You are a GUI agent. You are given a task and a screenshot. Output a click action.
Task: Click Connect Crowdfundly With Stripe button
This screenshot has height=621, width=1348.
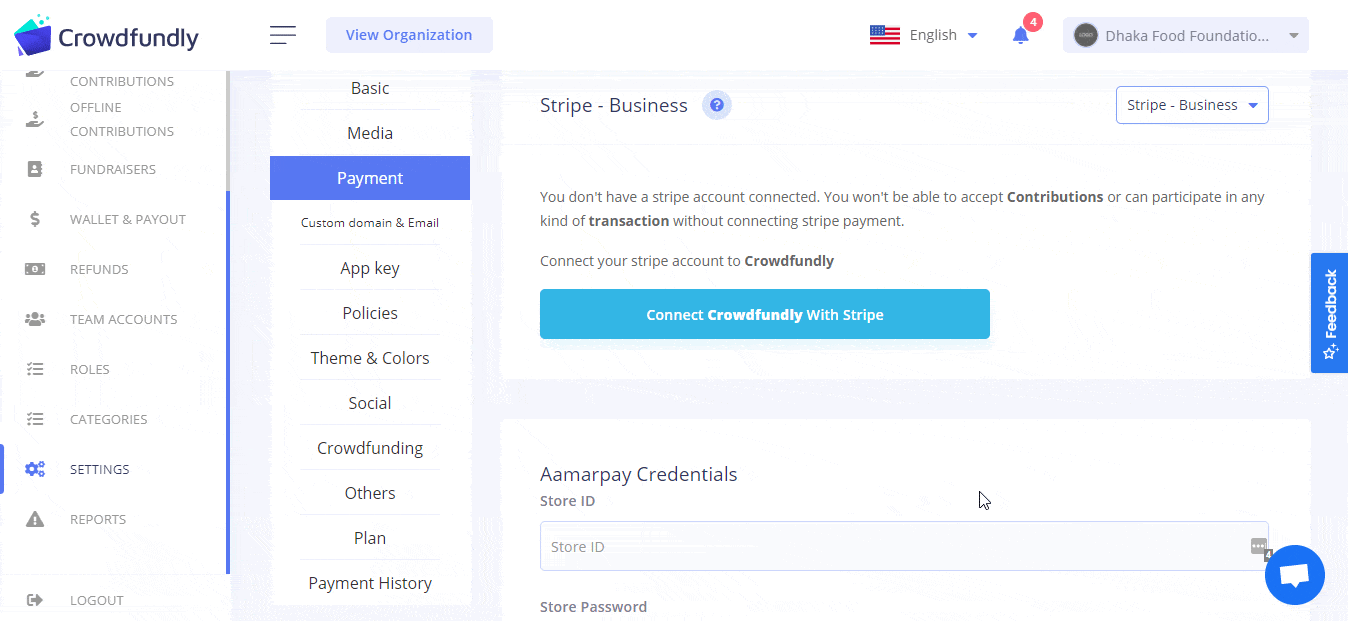click(x=765, y=314)
